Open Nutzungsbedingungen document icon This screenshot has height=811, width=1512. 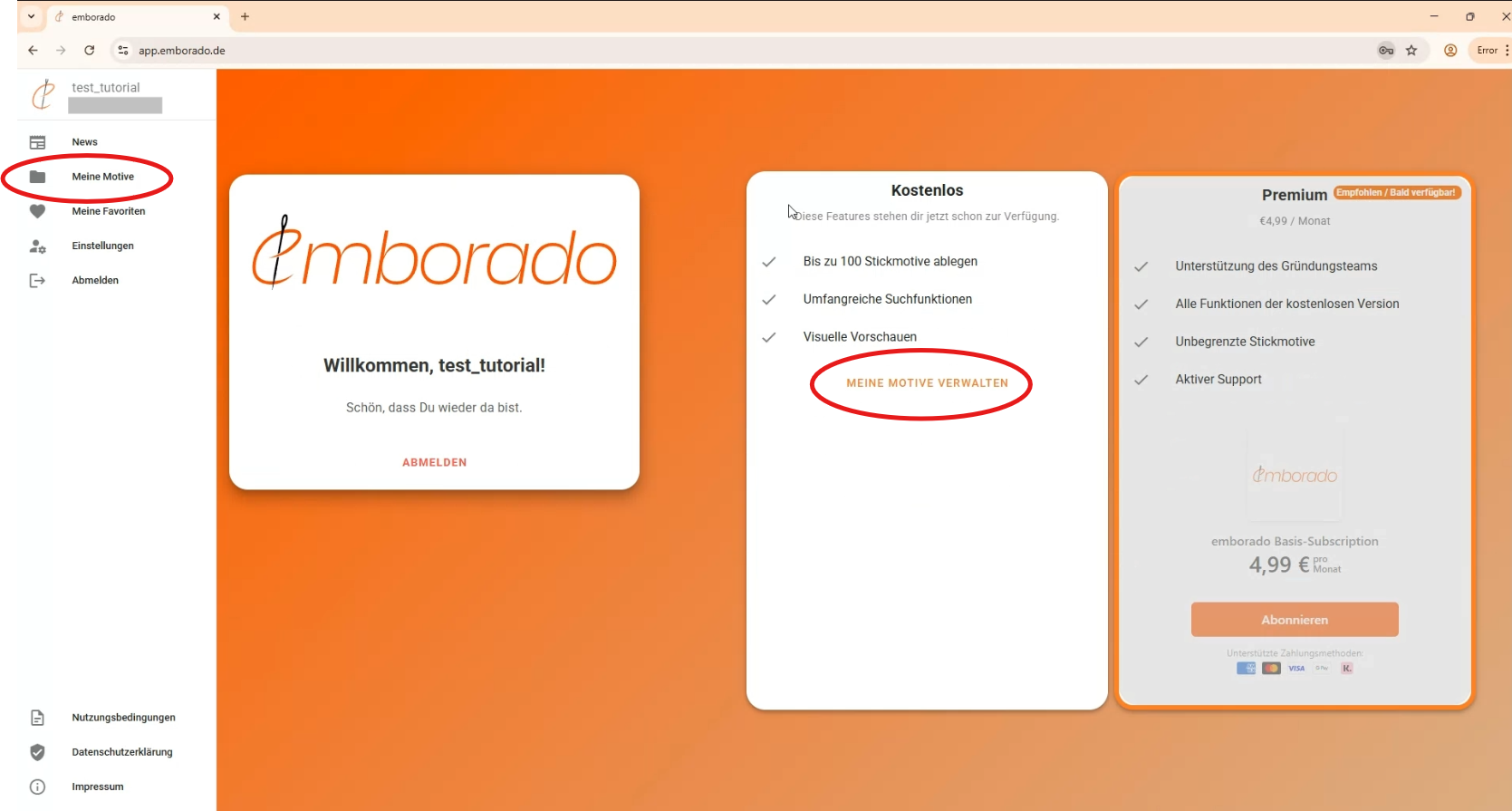37,718
